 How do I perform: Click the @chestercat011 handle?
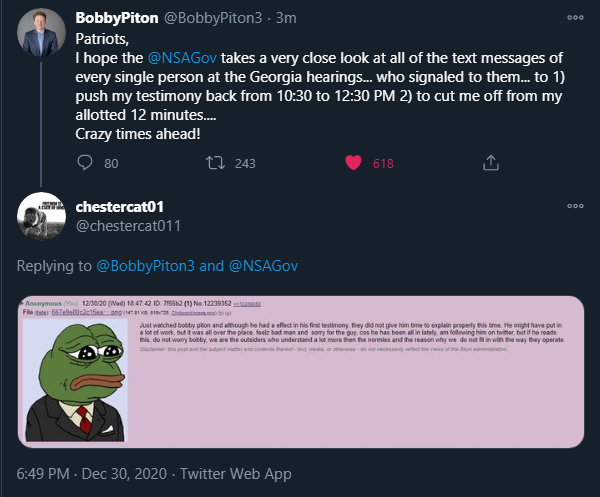(x=128, y=225)
